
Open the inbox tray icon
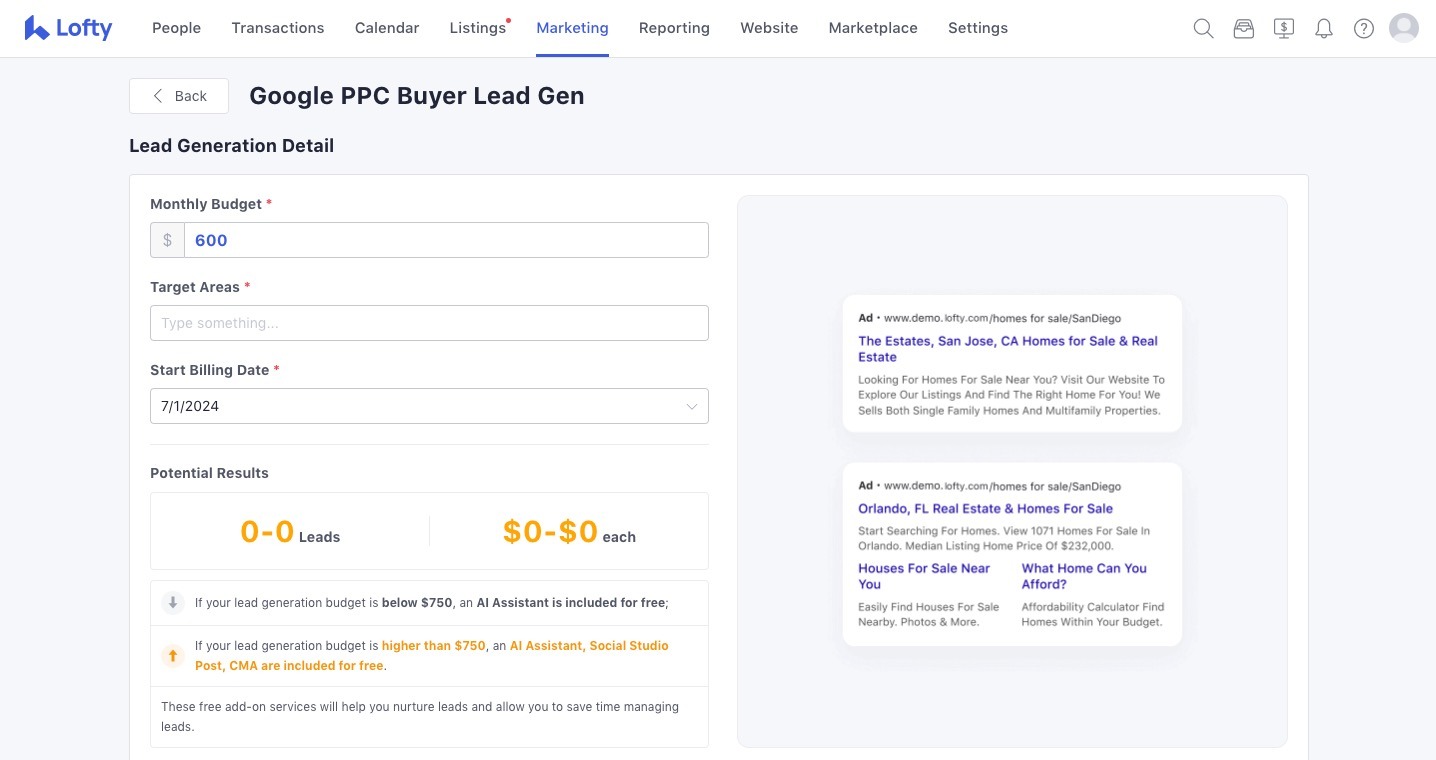pyautogui.click(x=1243, y=28)
